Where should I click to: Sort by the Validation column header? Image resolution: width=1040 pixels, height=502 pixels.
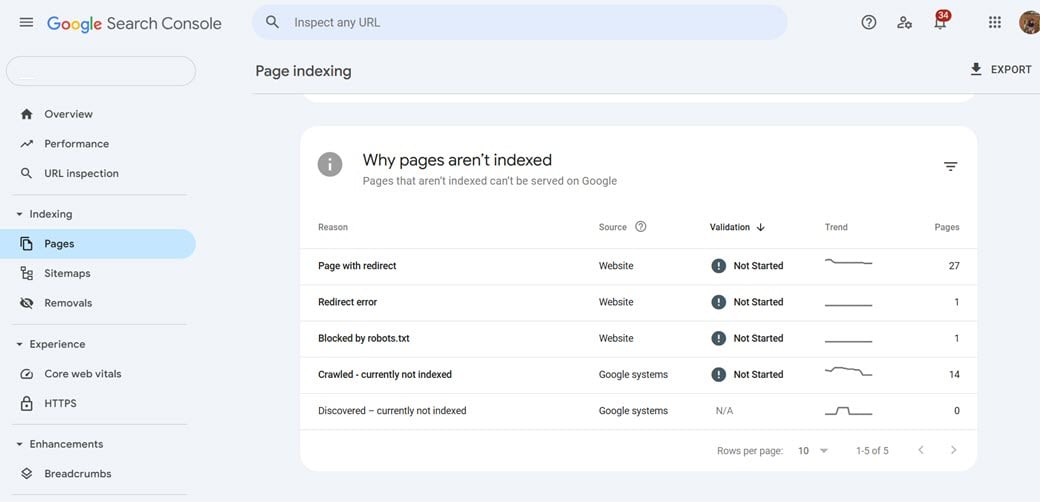click(x=738, y=227)
